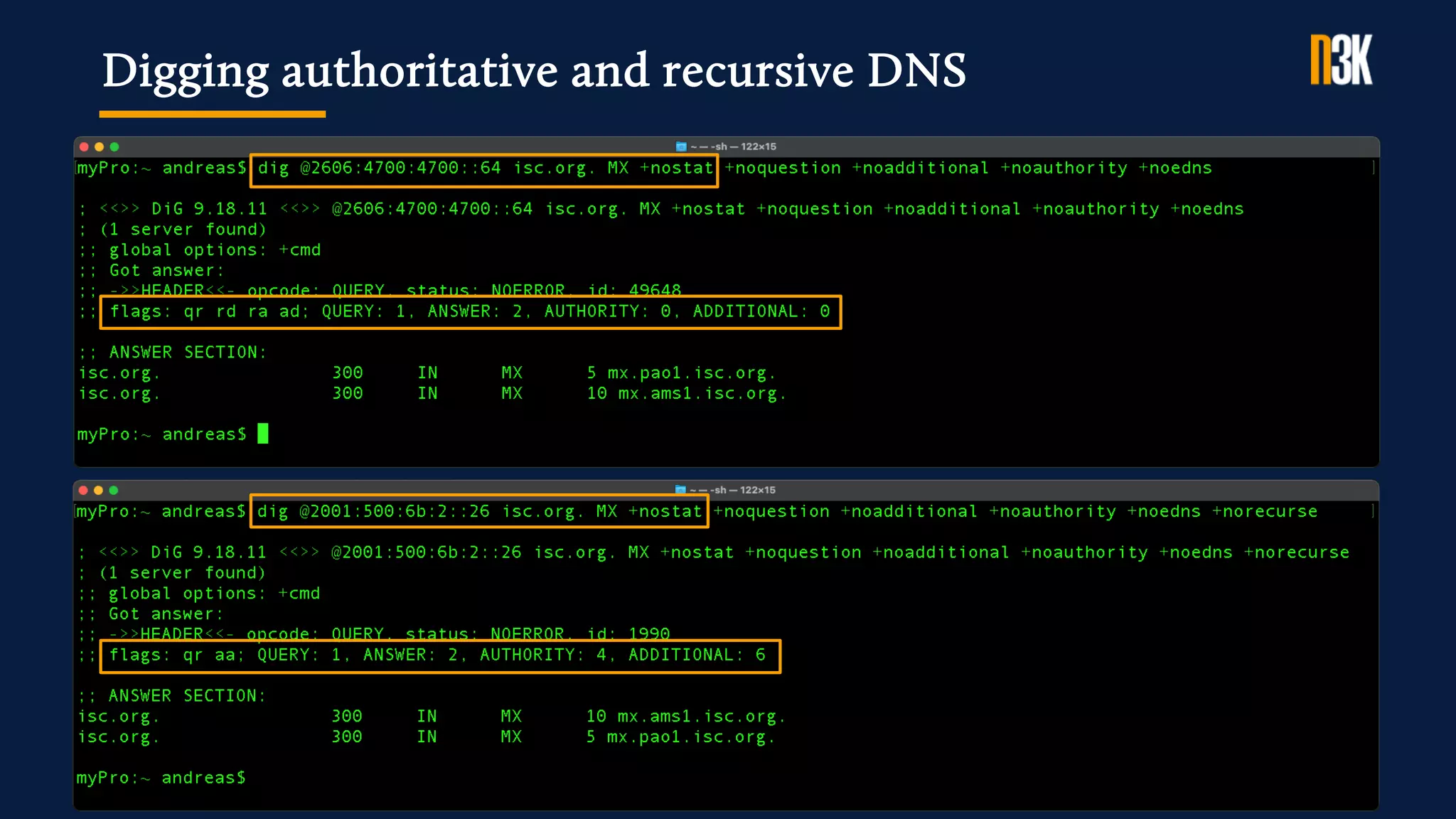
Task: Click the DiG 9.18.11 banner in upper terminal
Action: 661,209
